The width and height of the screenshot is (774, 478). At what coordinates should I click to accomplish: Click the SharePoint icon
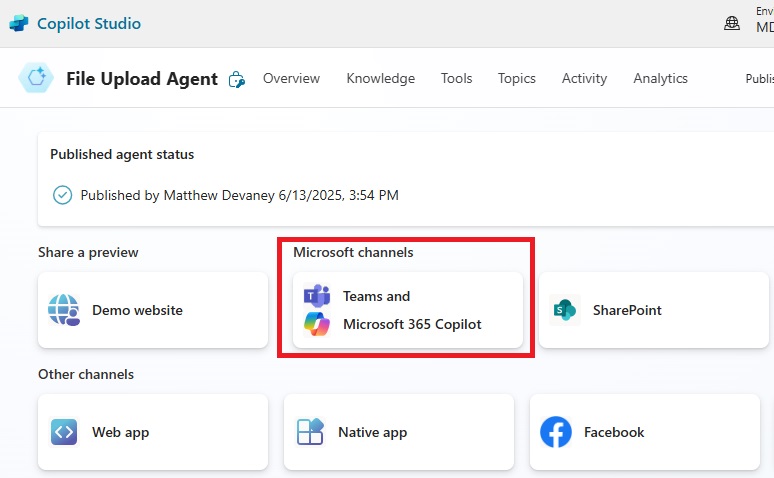564,310
